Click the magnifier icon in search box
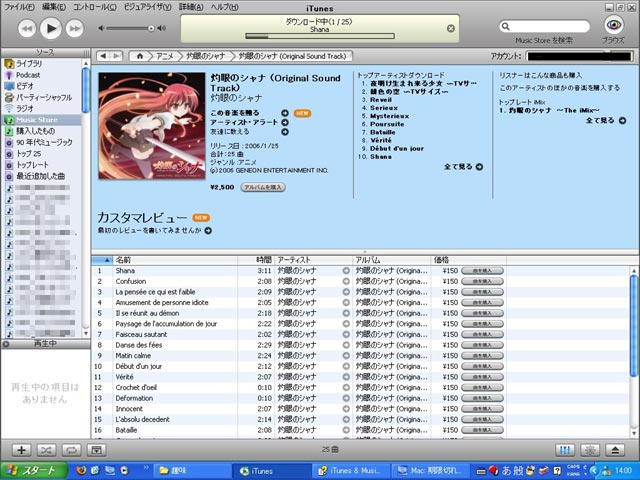Viewport: 640px width, 480px height. (x=505, y=27)
